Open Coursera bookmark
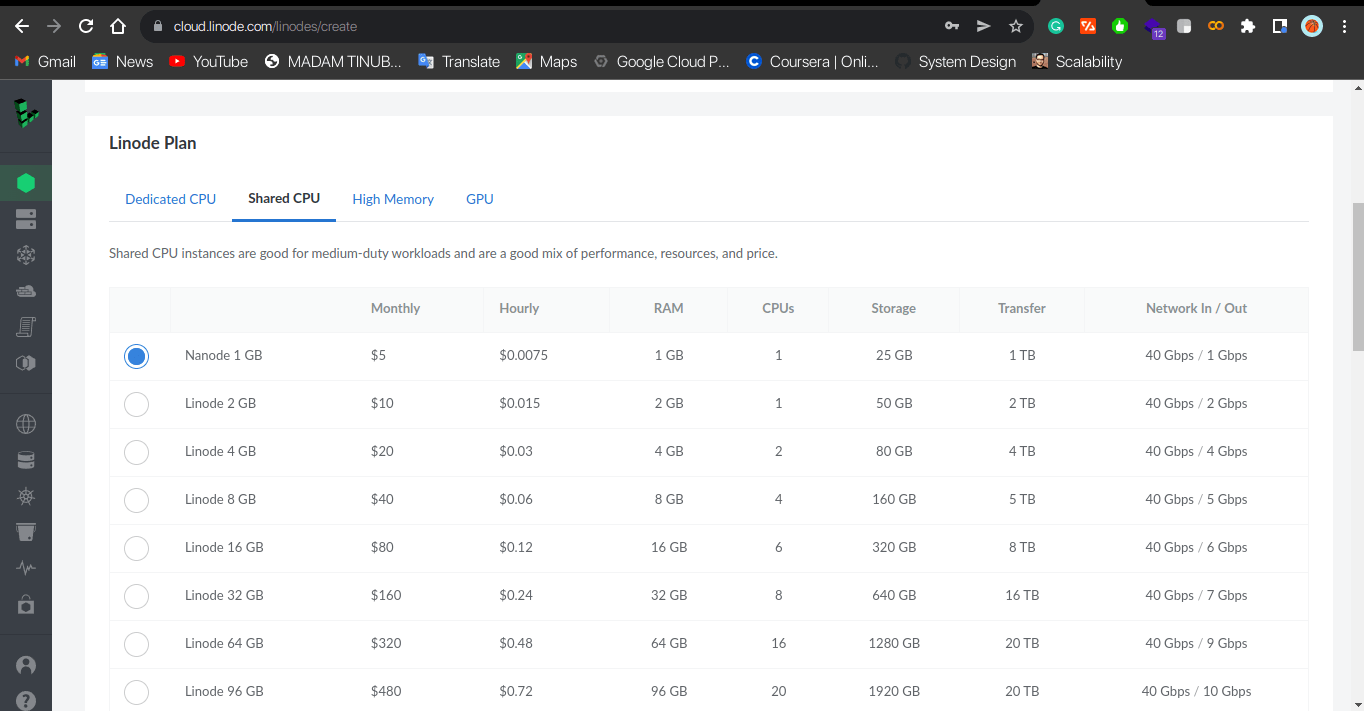The height and width of the screenshot is (711, 1364). coord(812,61)
